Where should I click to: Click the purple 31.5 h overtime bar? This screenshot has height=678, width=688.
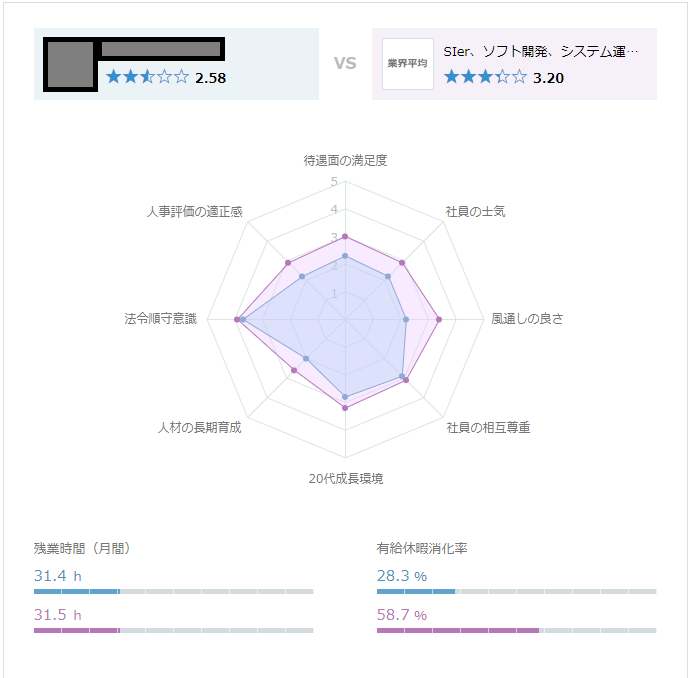pyautogui.click(x=77, y=630)
